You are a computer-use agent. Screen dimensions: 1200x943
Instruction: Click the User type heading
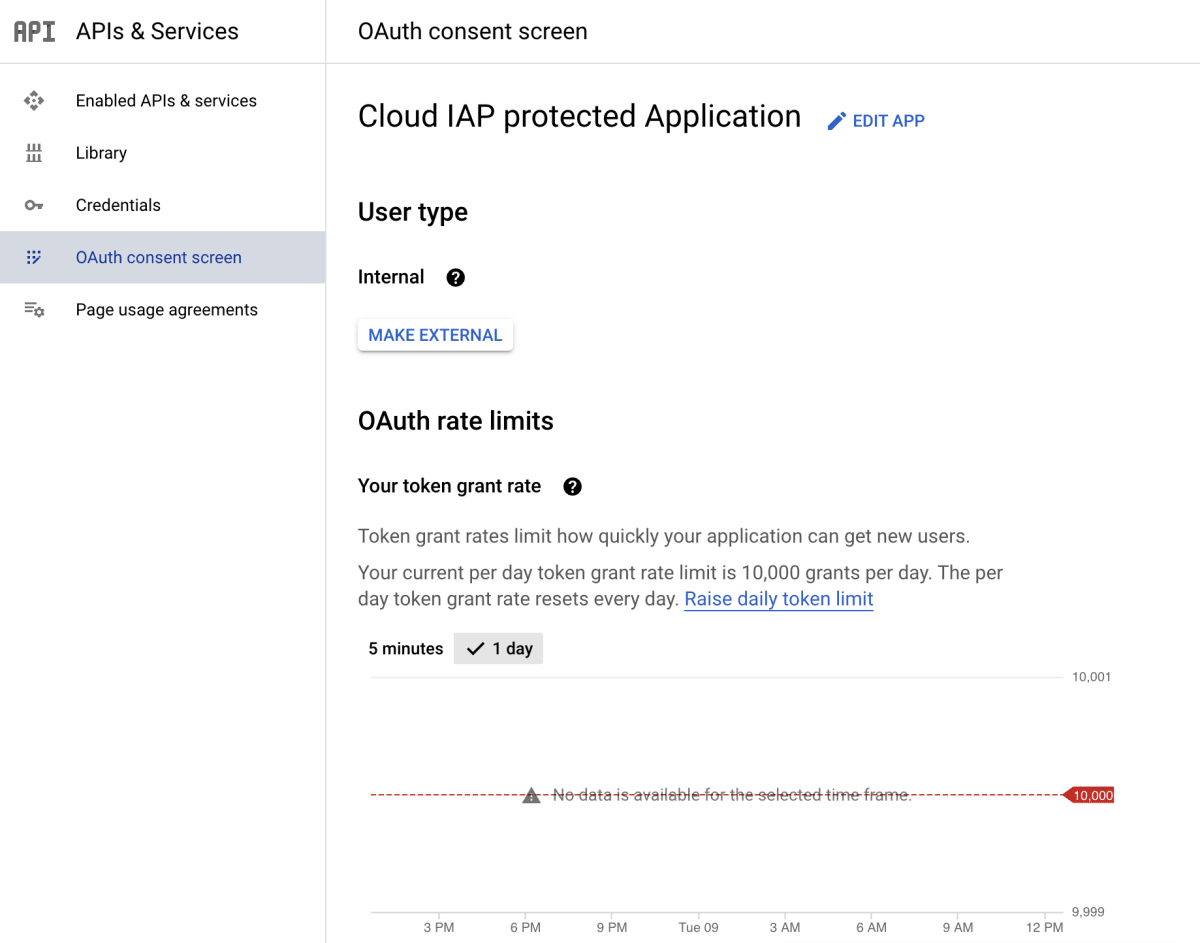(x=413, y=213)
